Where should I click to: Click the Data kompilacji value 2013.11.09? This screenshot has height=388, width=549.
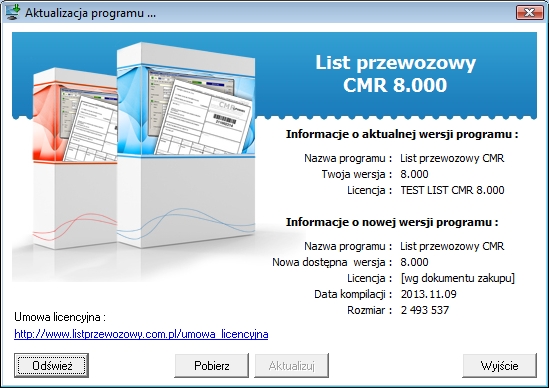(x=429, y=294)
